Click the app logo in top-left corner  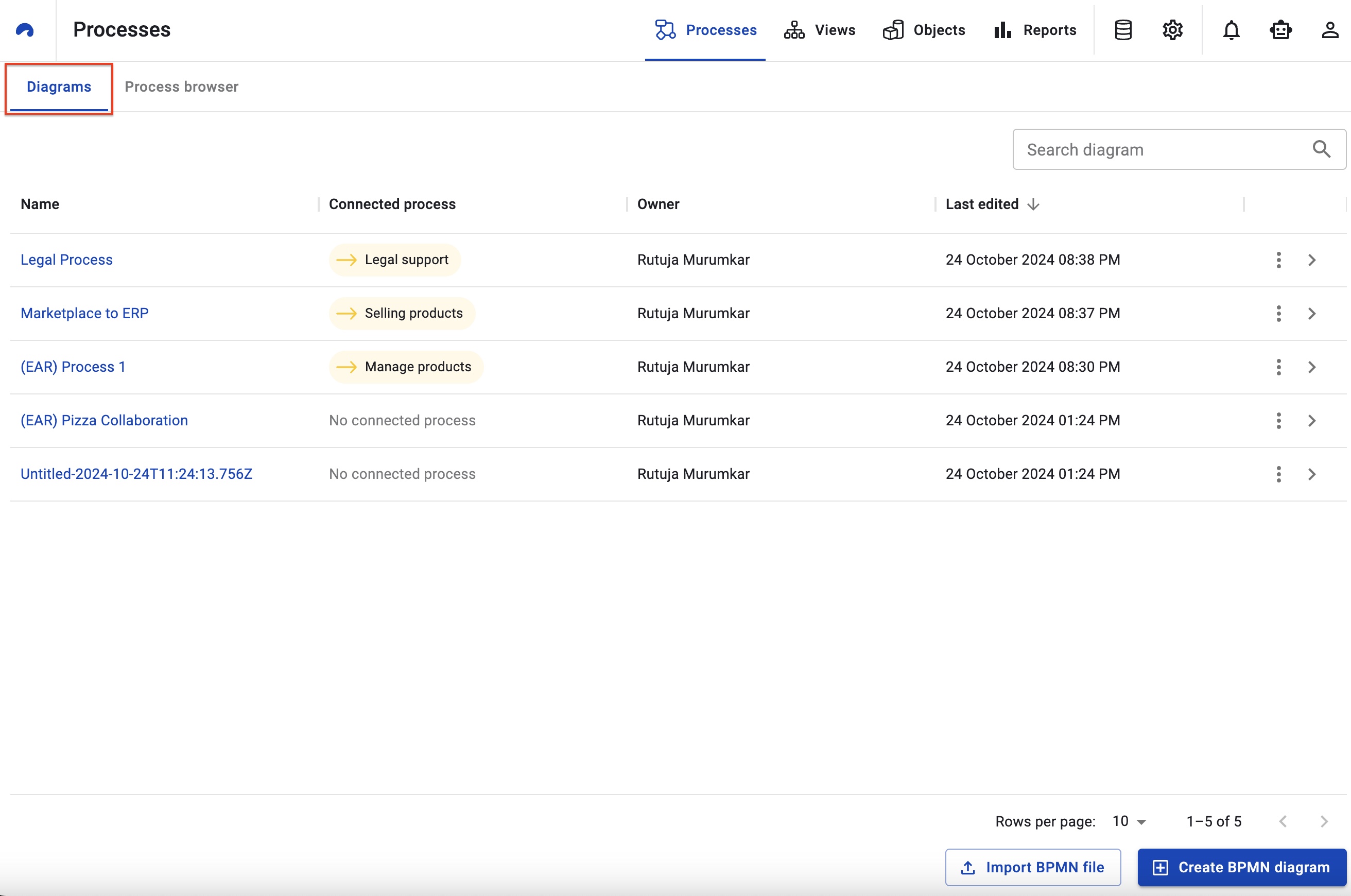tap(25, 30)
